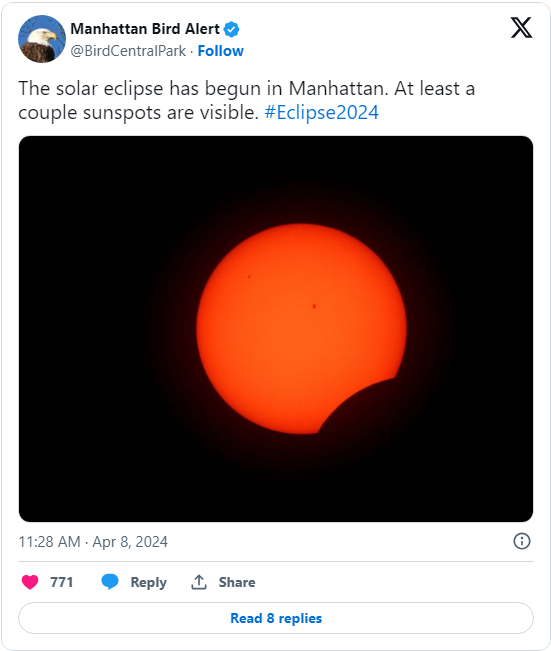Click the Reply label text
The height and width of the screenshot is (651, 551).
[x=149, y=582]
